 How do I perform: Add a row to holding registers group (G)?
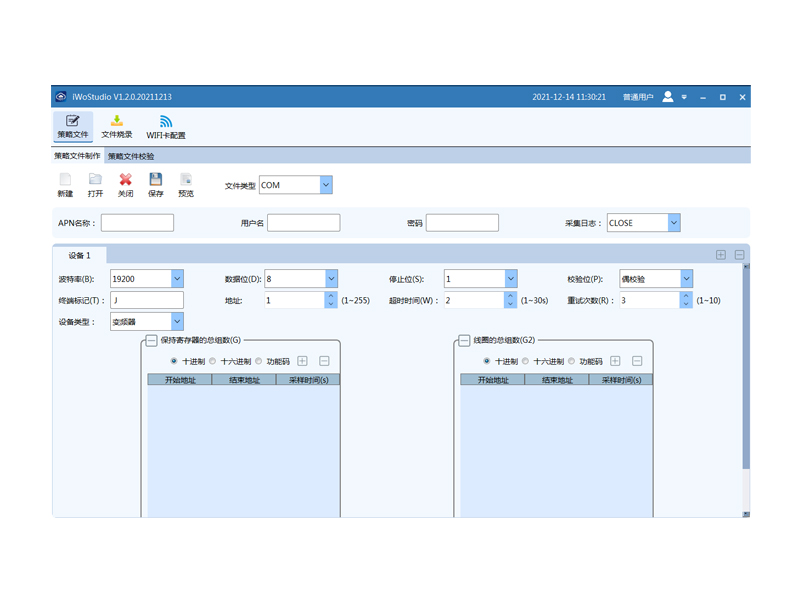click(303, 361)
